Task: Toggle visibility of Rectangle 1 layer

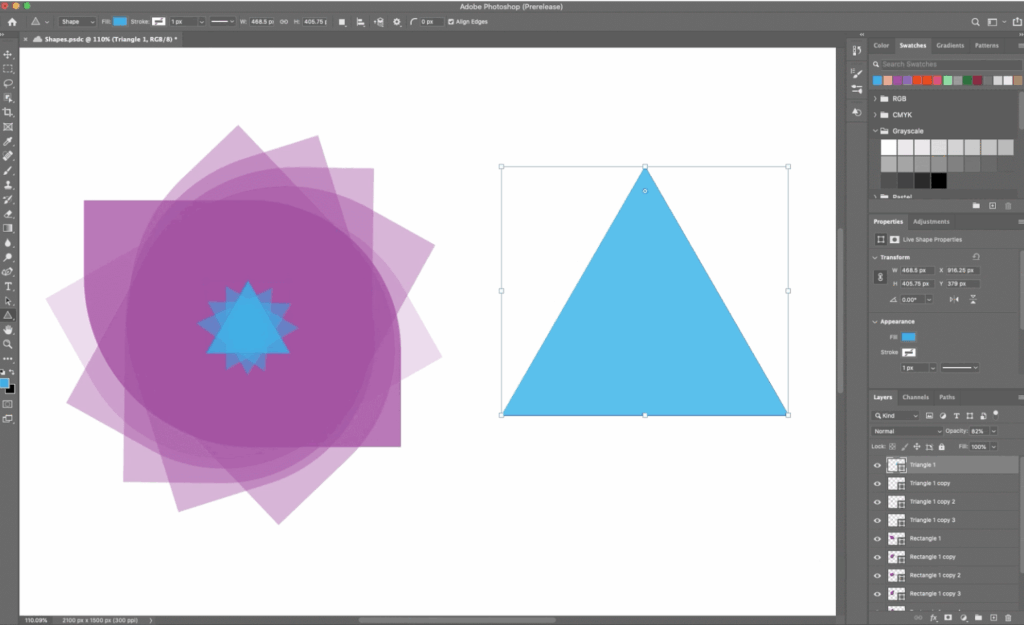Action: click(876, 538)
